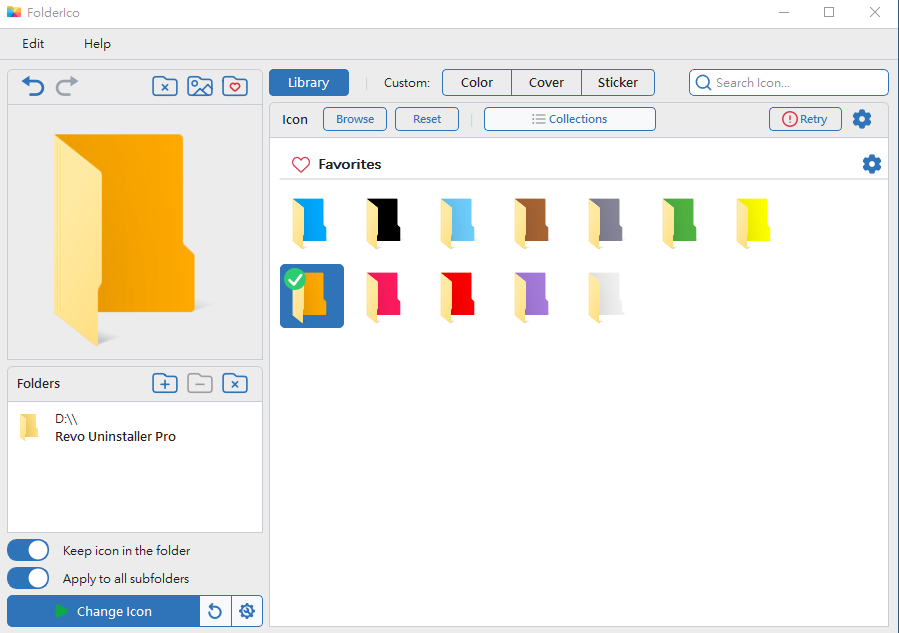Open Change Icon gear options
The image size is (899, 633).
pyautogui.click(x=247, y=611)
